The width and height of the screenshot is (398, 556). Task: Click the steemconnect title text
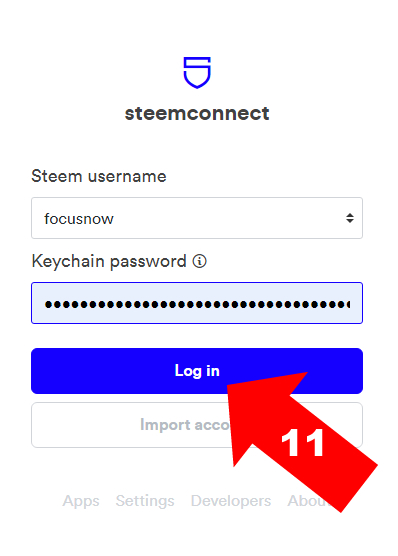(197, 113)
